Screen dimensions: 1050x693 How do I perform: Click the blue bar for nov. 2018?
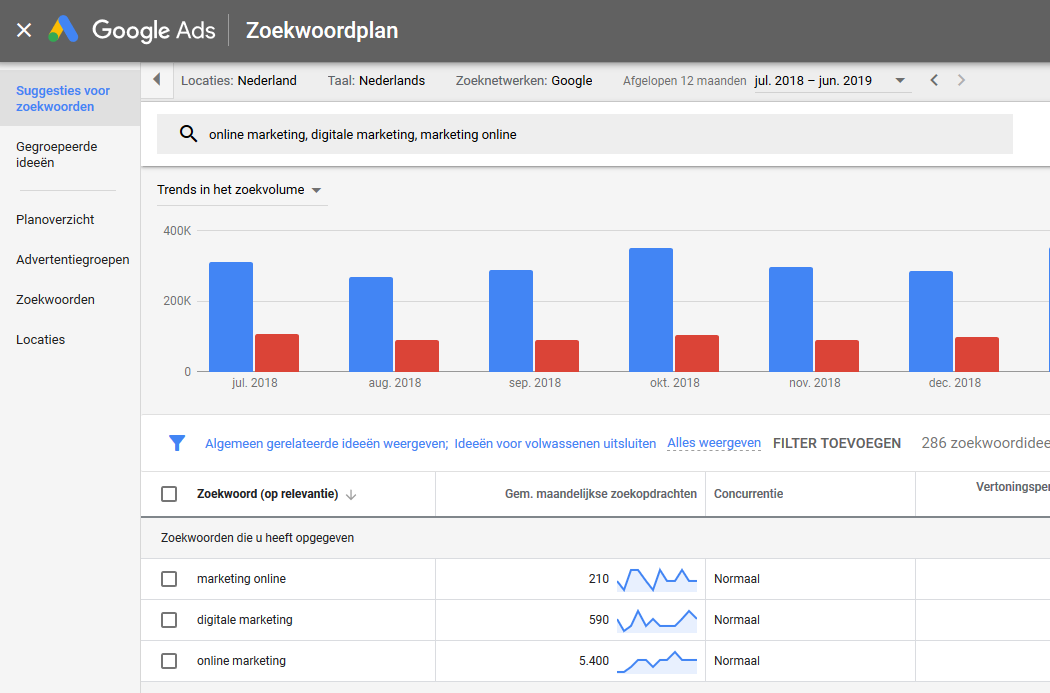tap(791, 319)
